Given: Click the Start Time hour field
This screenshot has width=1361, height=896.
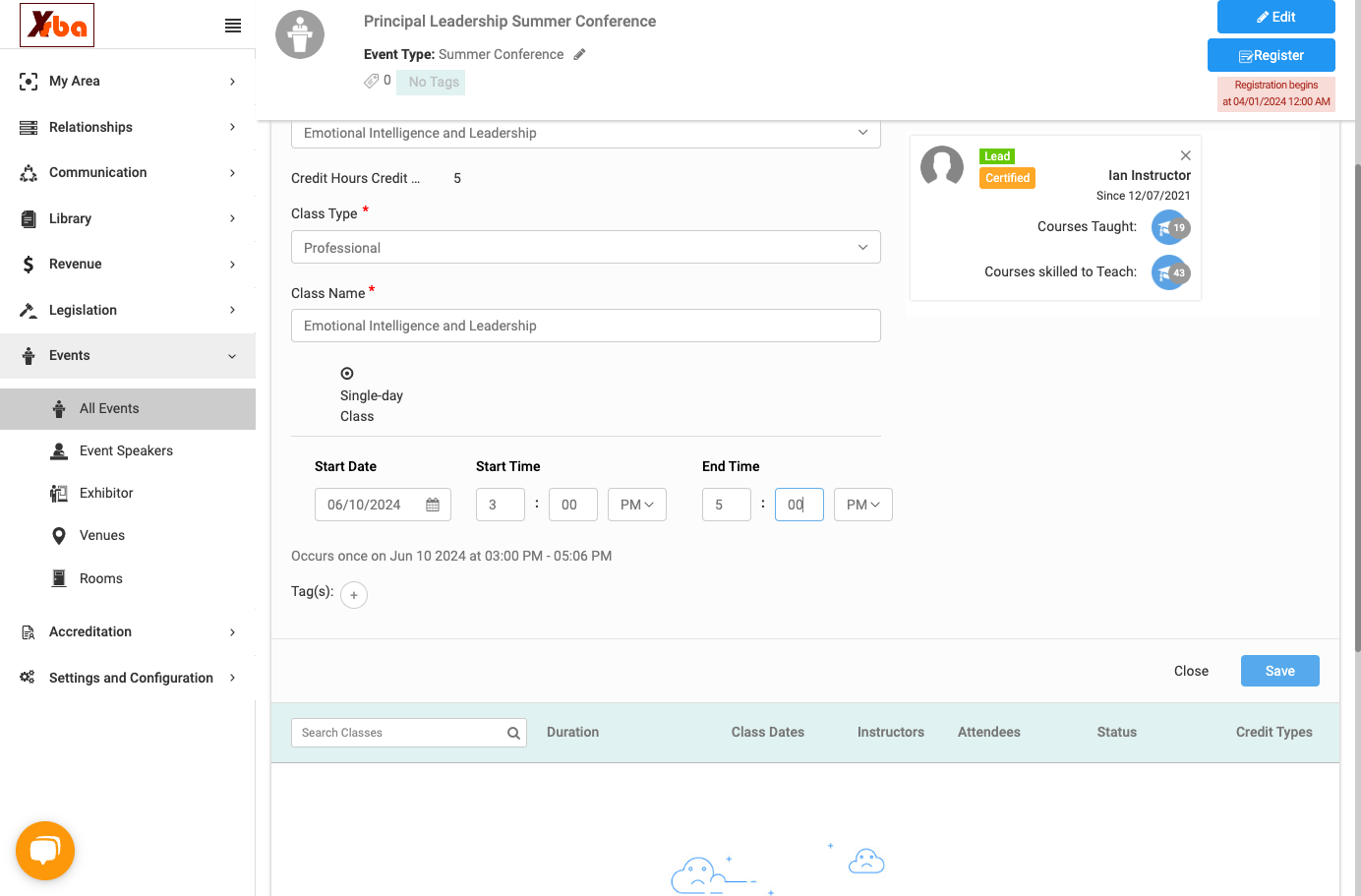Looking at the screenshot, I should [x=501, y=505].
